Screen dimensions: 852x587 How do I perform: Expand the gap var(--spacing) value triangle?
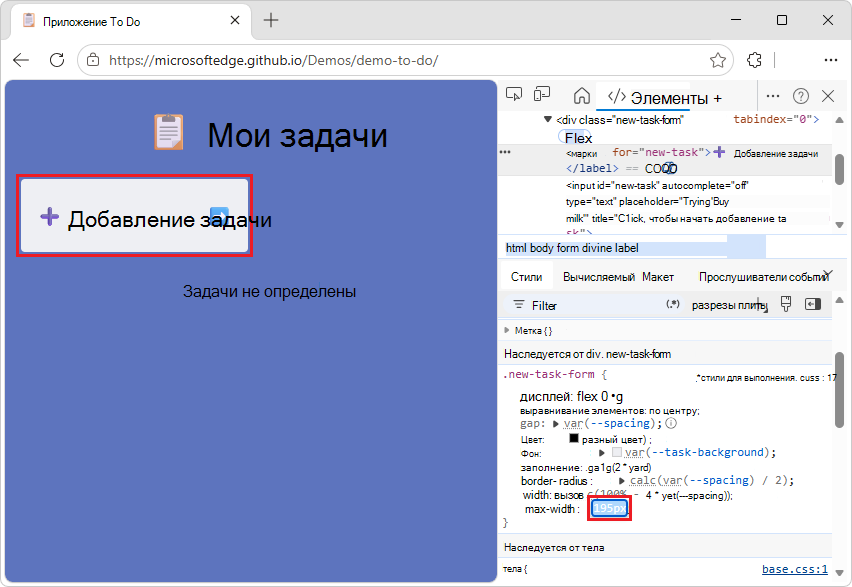click(555, 424)
